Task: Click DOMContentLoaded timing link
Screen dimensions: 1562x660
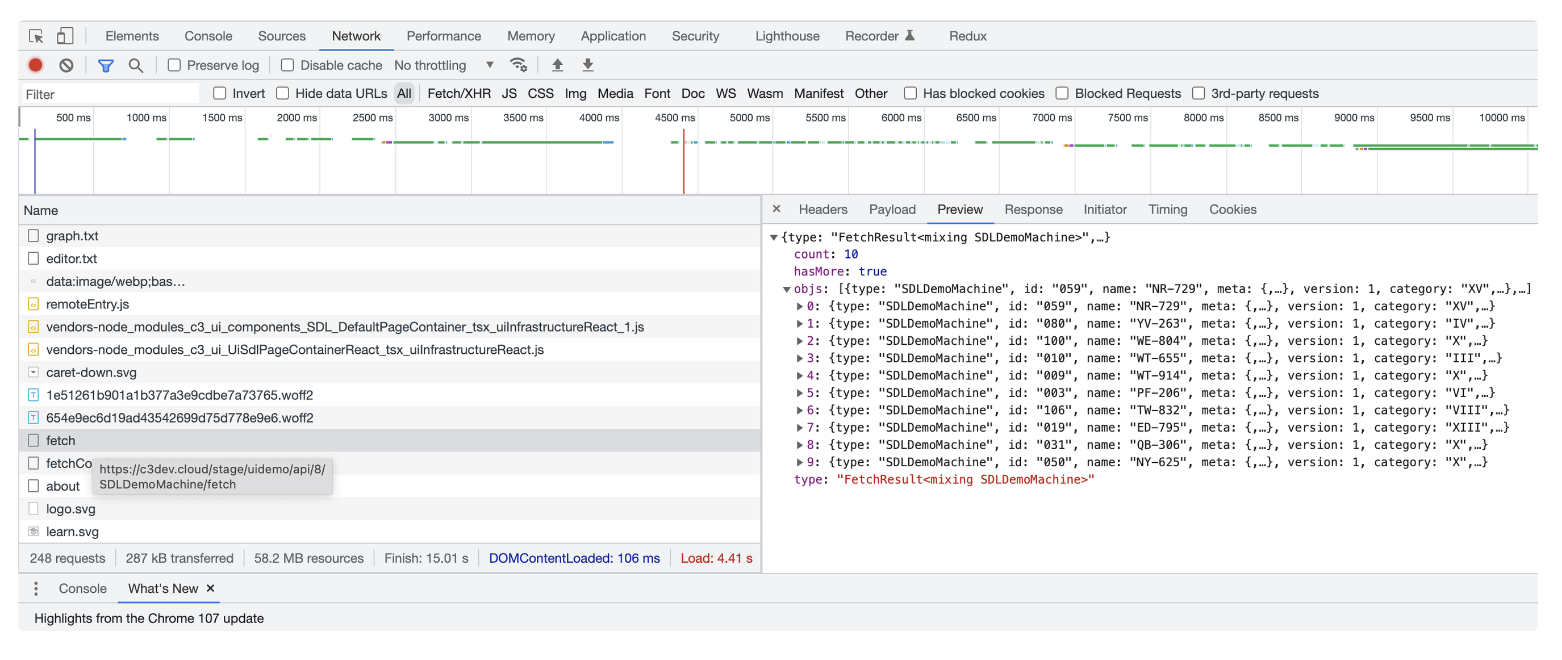Action: pyautogui.click(x=575, y=558)
